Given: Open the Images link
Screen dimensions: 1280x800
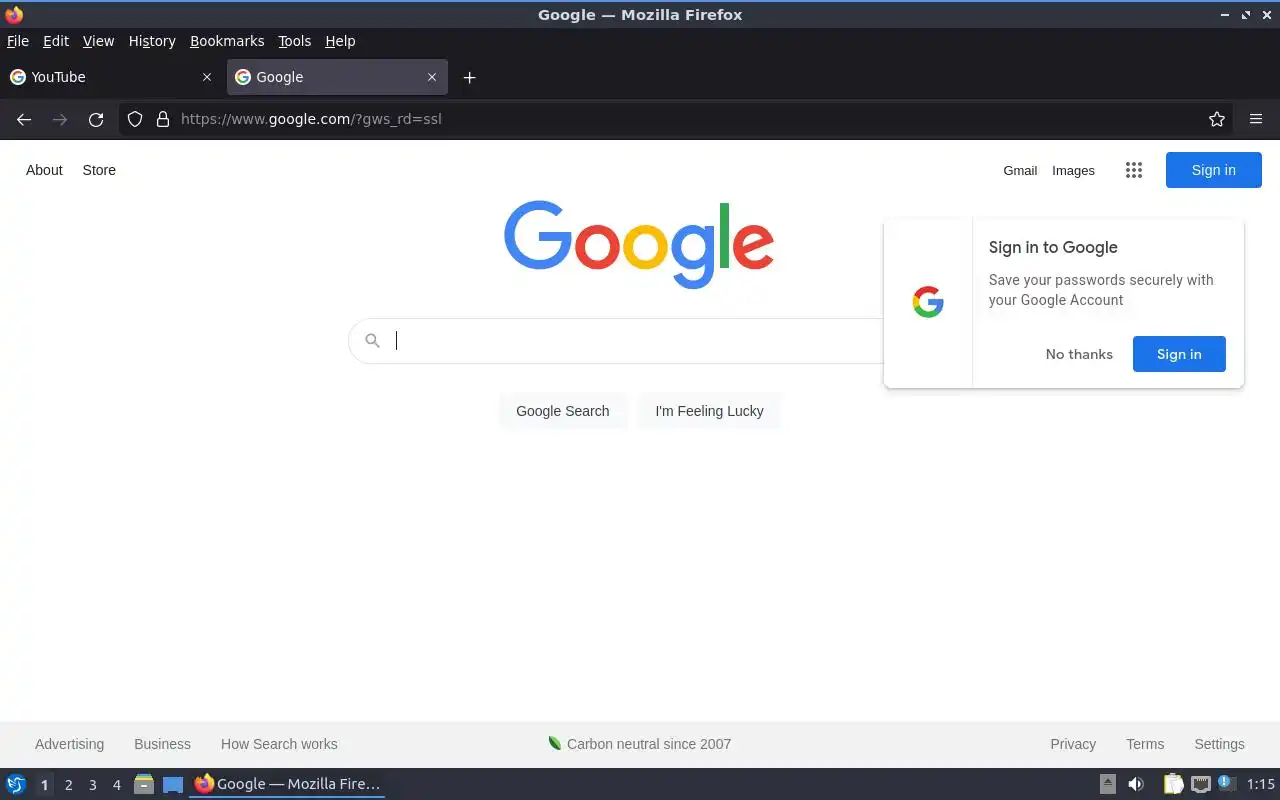Looking at the screenshot, I should [1073, 170].
